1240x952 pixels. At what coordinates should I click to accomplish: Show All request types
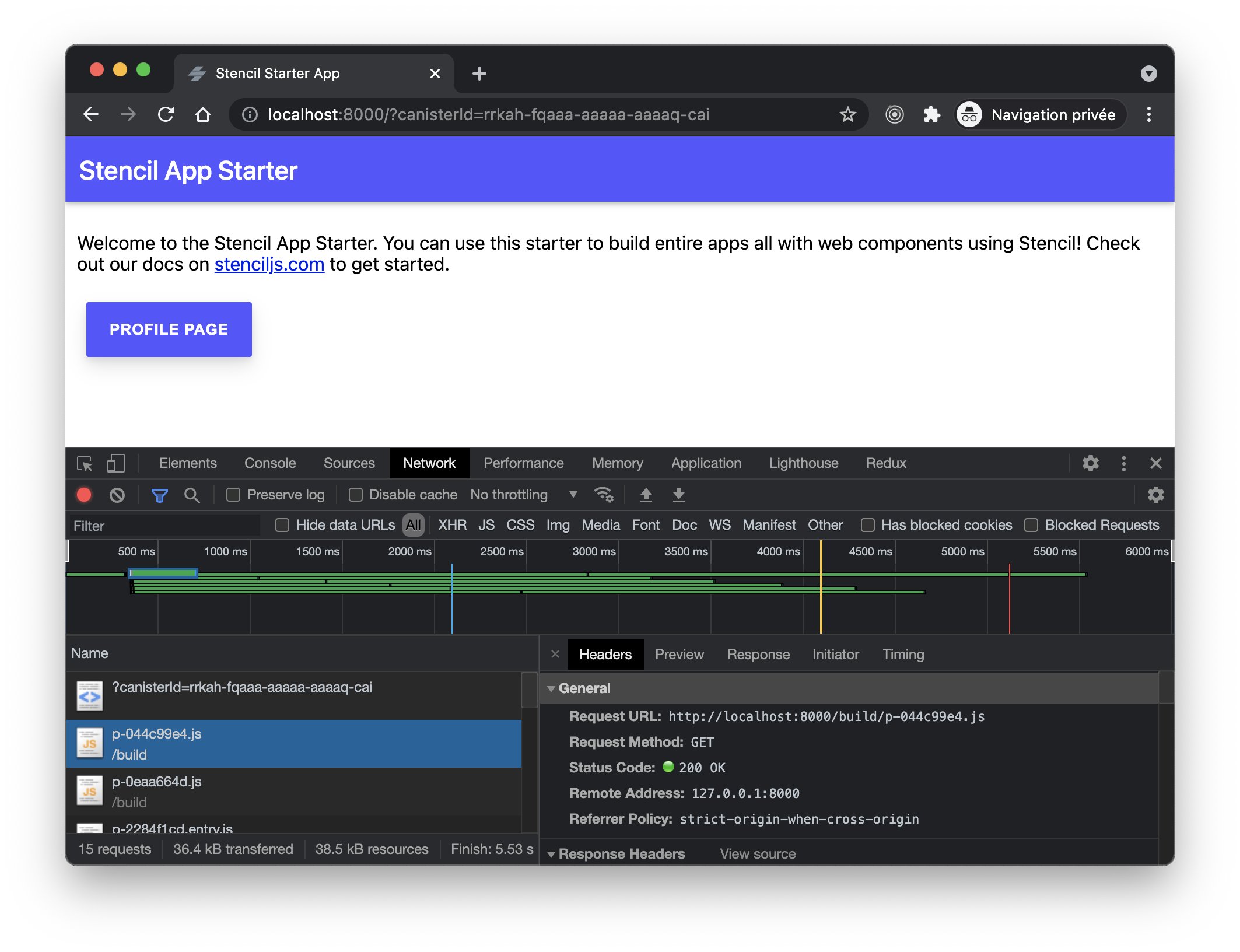(x=414, y=525)
